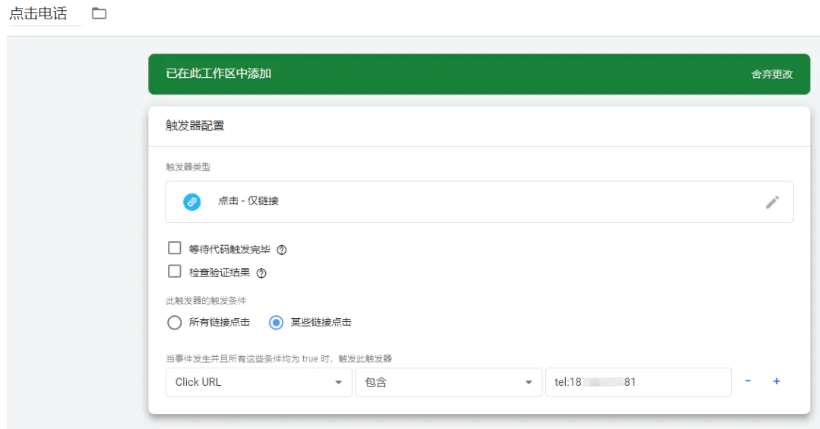The width and height of the screenshot is (820, 429).
Task: Click the blue link trigger type icon
Action: tap(192, 202)
